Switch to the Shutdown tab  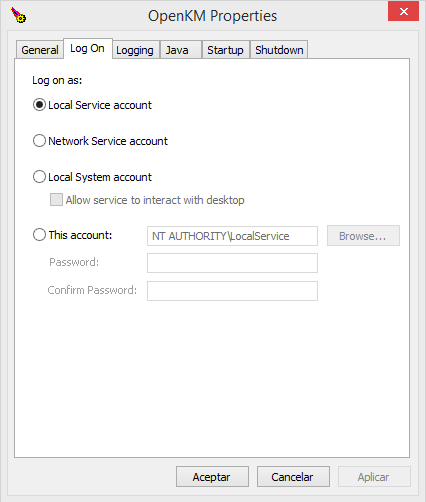click(279, 50)
